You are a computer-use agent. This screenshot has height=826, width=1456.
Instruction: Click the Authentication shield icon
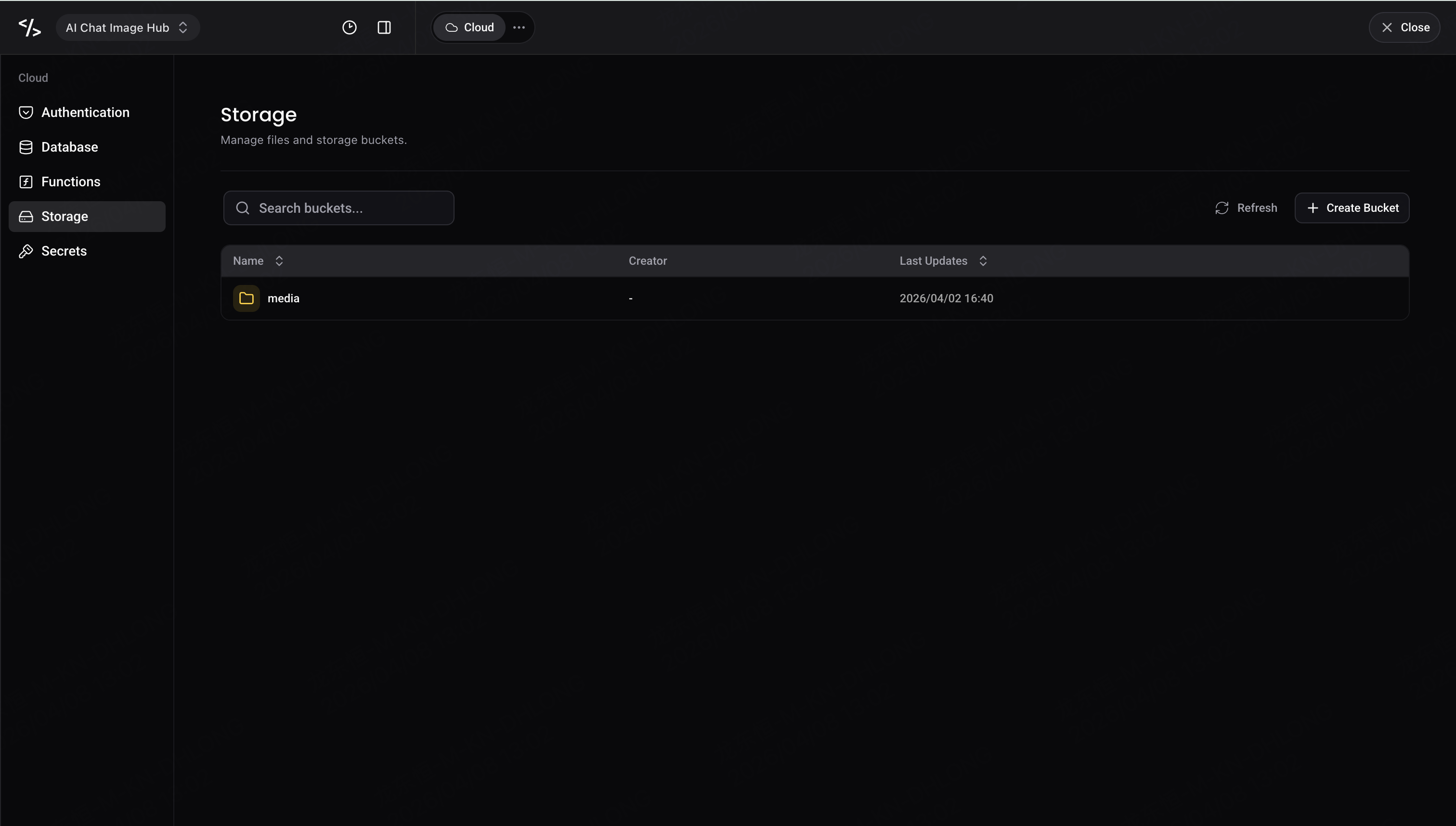pyautogui.click(x=26, y=112)
